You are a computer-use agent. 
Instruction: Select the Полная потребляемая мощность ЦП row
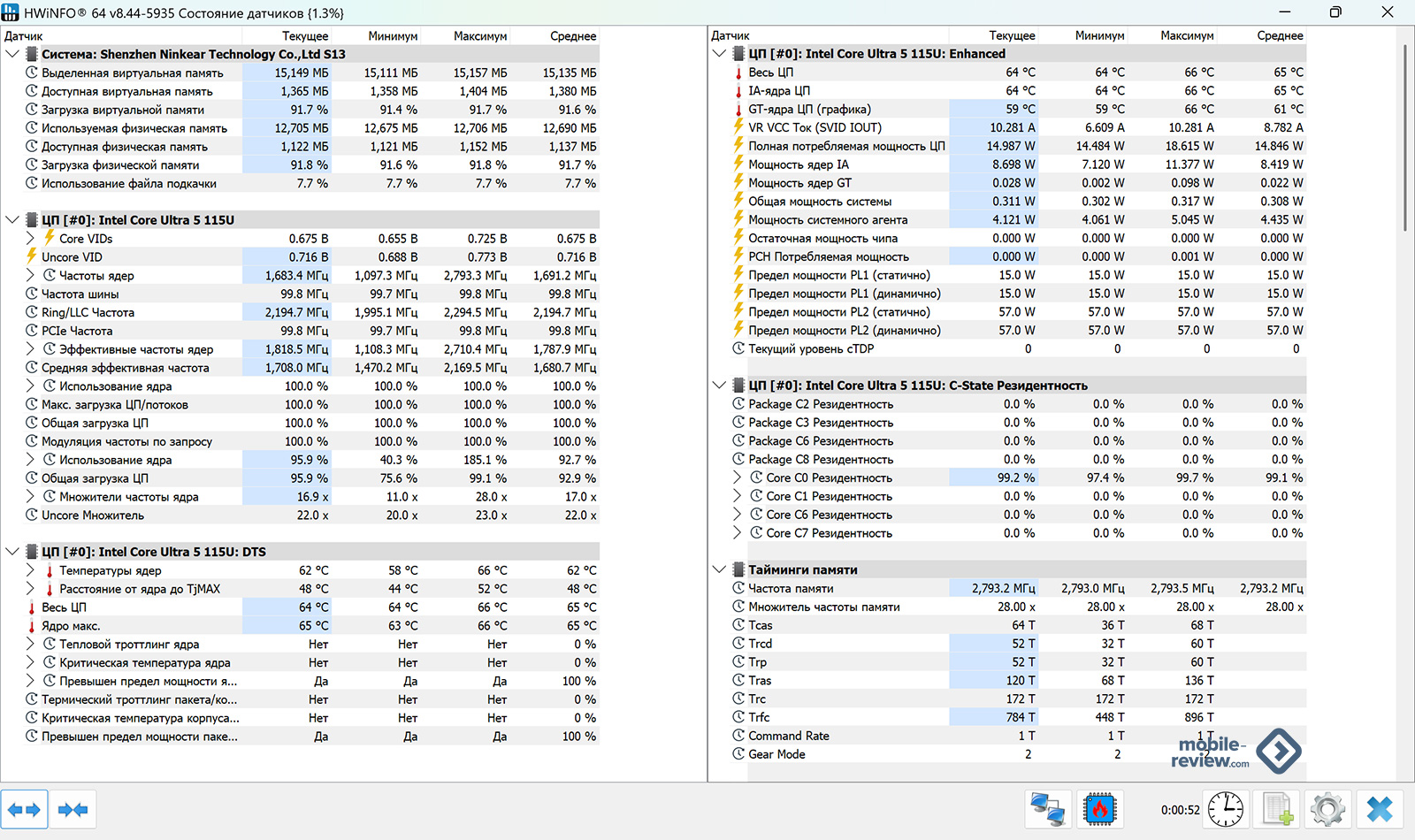coord(846,146)
